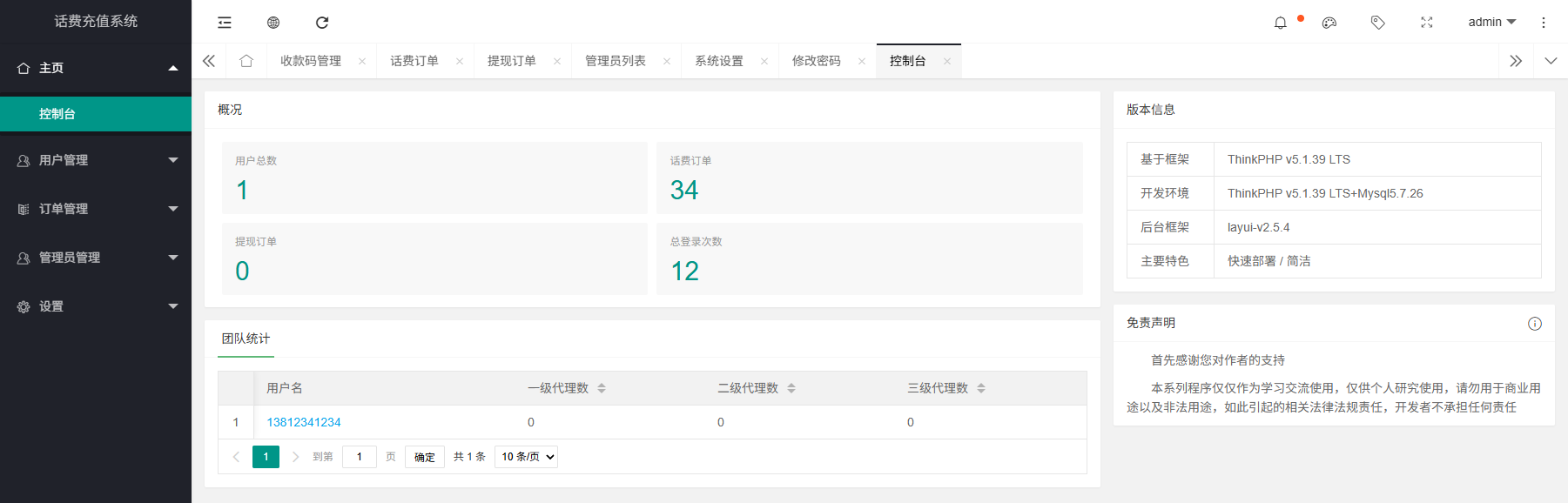Expand the 管理员管理 sidebar menu
This screenshot has height=503, width=1568.
tap(96, 258)
